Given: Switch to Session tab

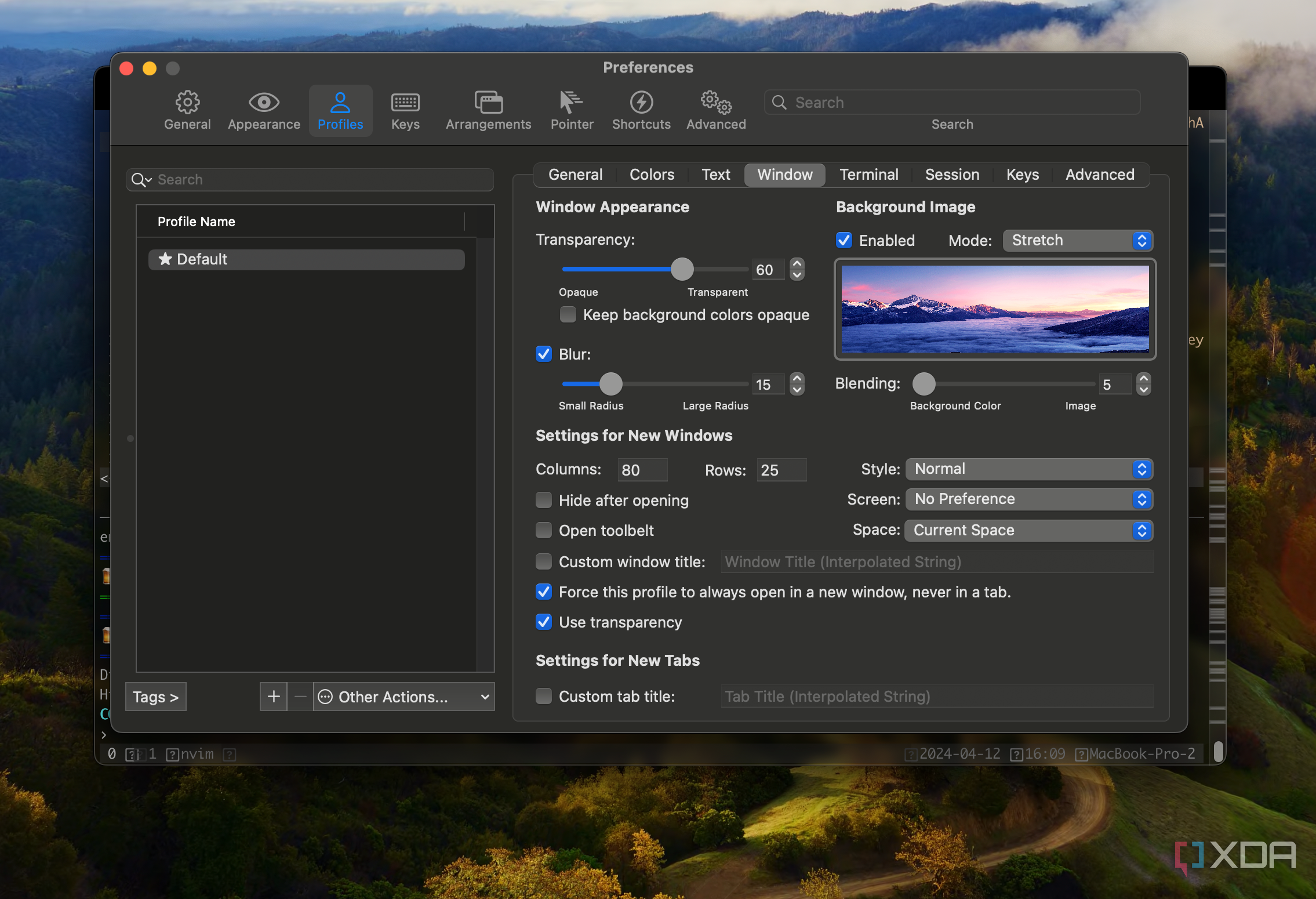Looking at the screenshot, I should pos(952,175).
